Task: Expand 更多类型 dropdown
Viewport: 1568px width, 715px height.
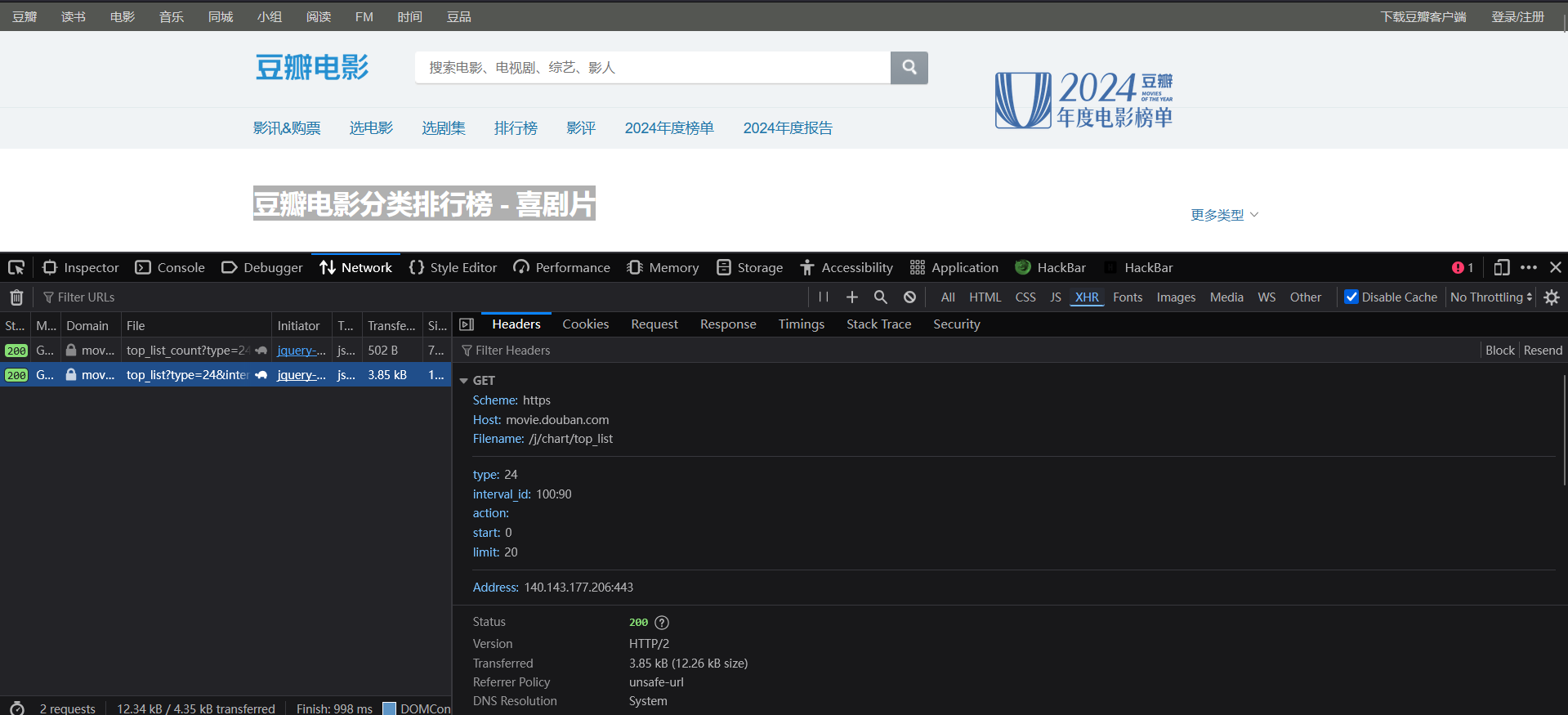Action: [x=1224, y=215]
